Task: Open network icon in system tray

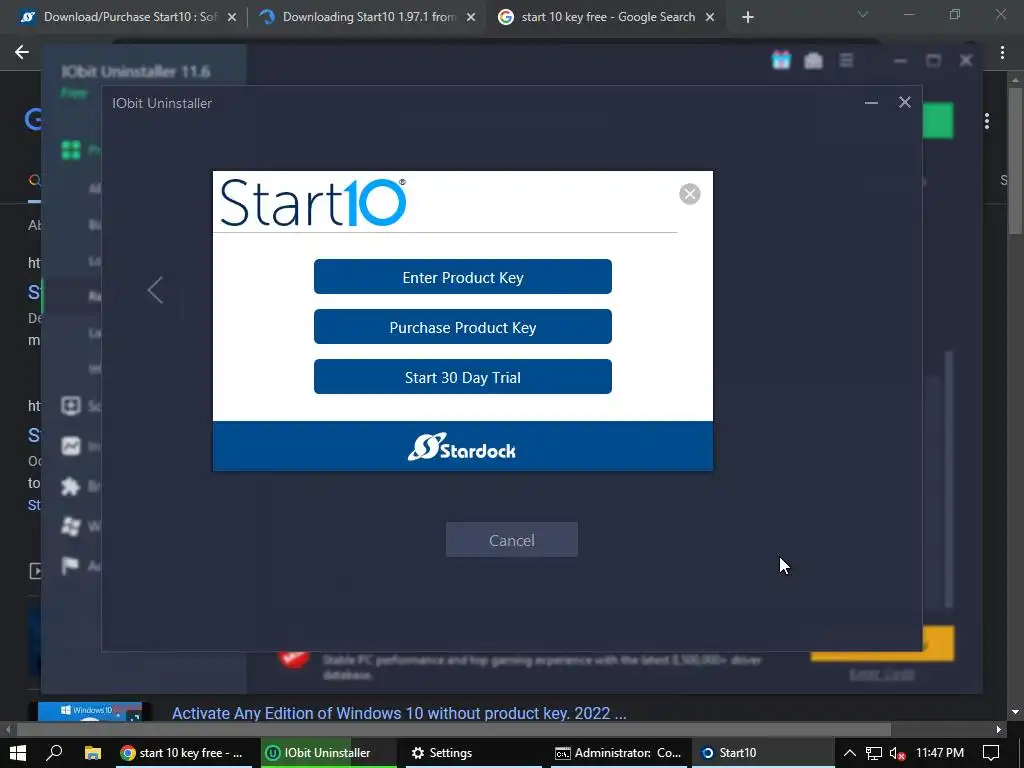Action: (874, 753)
